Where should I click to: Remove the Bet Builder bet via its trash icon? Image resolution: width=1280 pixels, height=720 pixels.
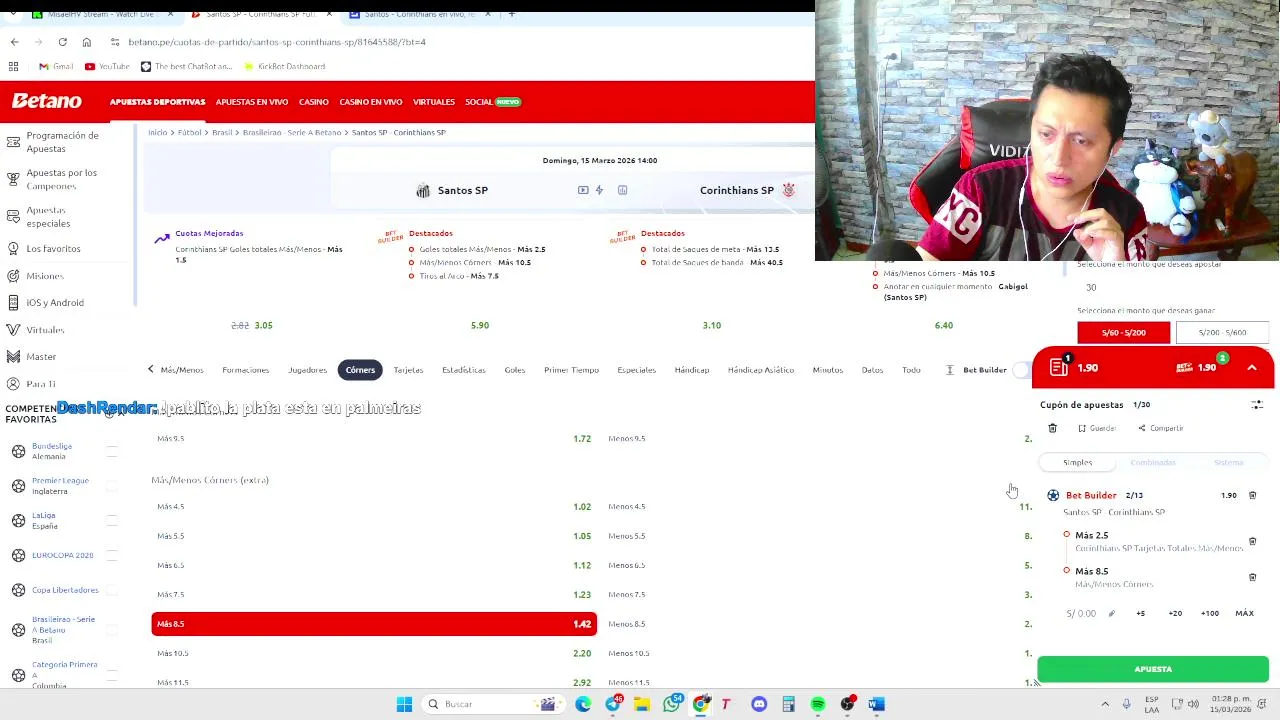[x=1252, y=495]
